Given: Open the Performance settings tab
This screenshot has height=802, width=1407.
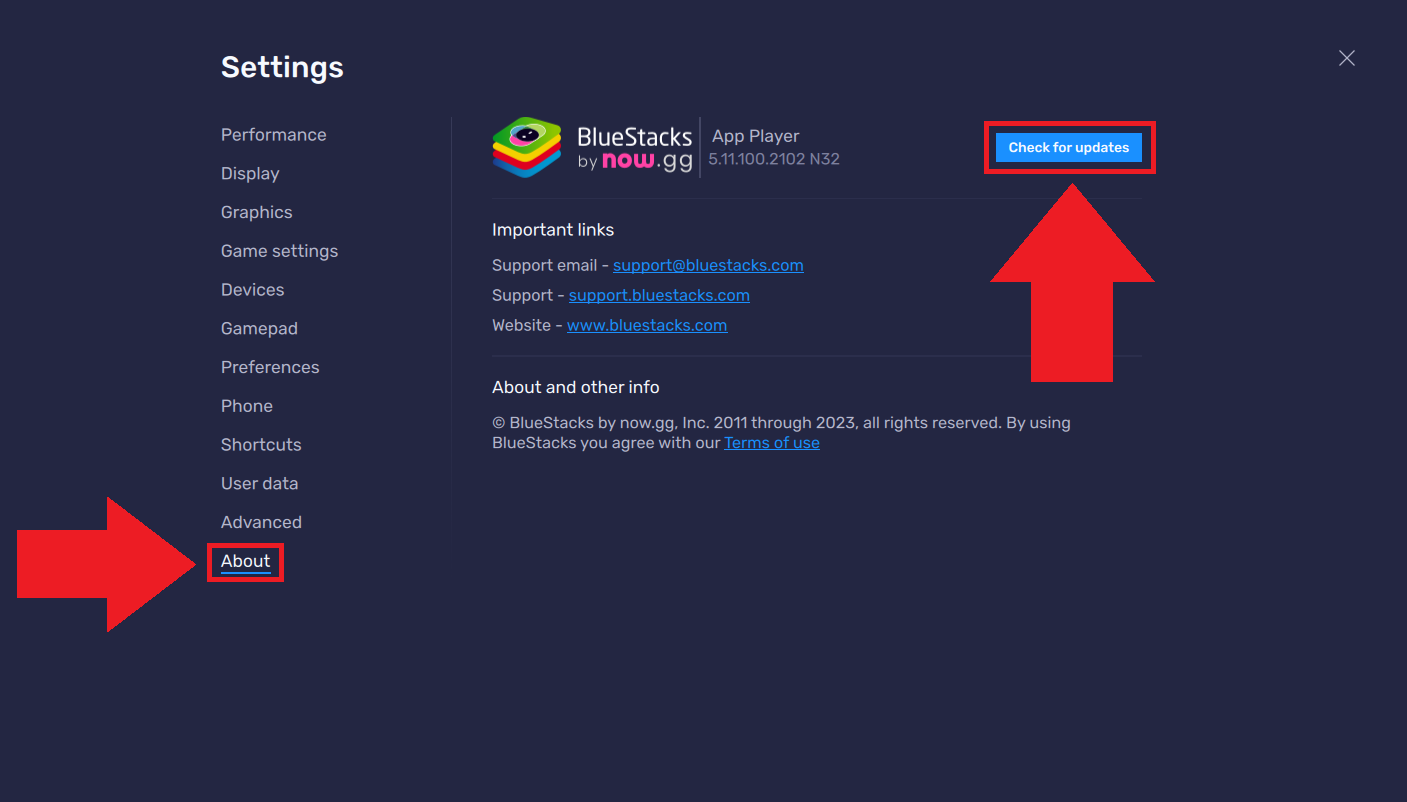Looking at the screenshot, I should point(273,135).
